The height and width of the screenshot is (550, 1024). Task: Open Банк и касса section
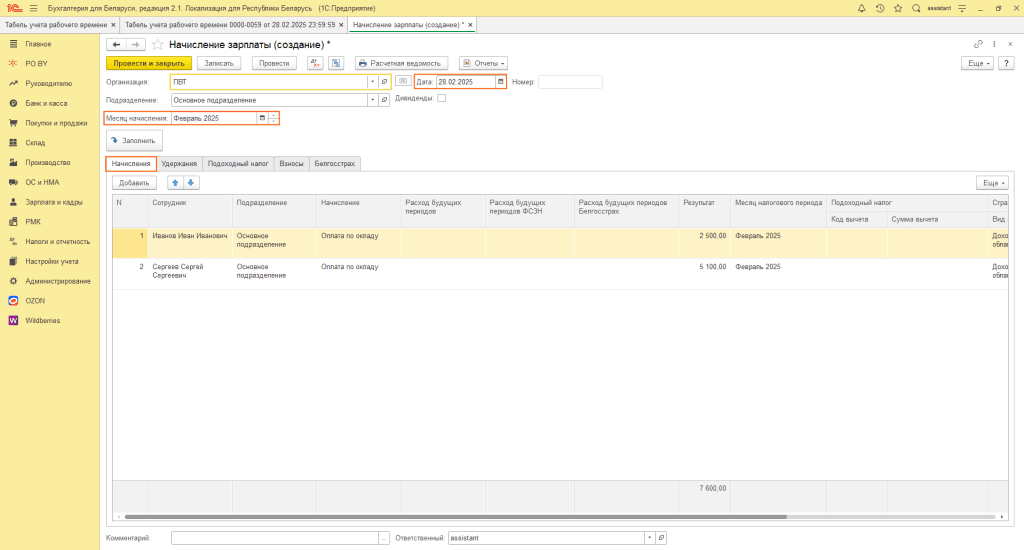(46, 103)
